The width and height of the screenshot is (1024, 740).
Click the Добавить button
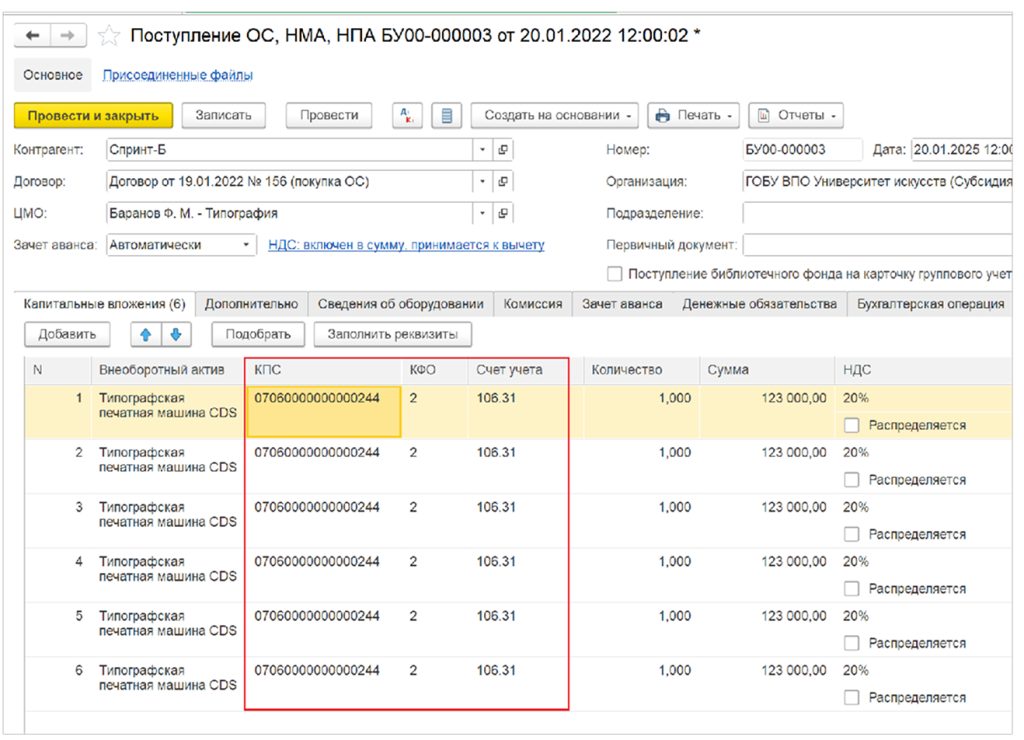[x=67, y=334]
